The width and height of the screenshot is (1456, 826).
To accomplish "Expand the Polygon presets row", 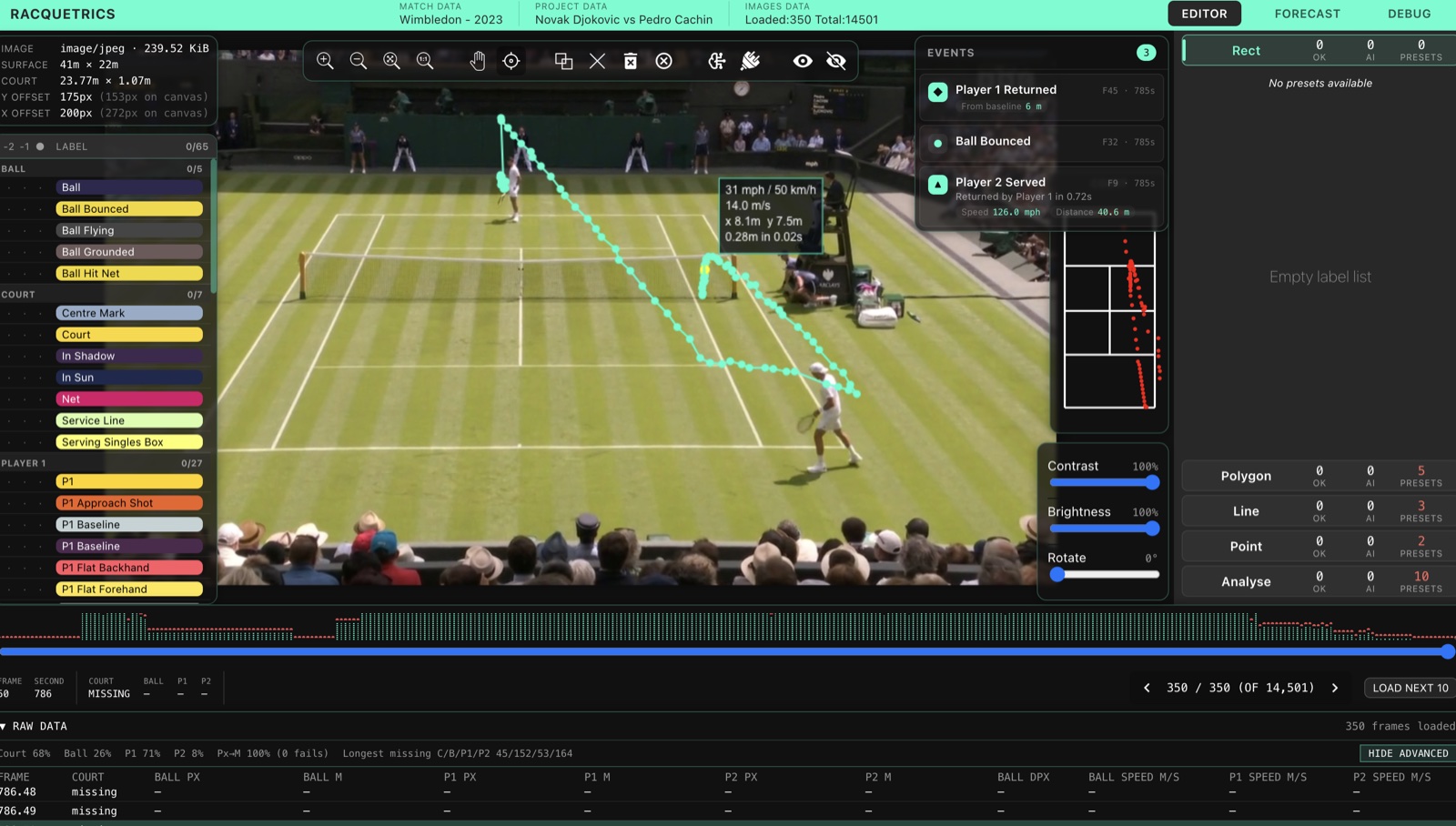I will (x=1319, y=476).
